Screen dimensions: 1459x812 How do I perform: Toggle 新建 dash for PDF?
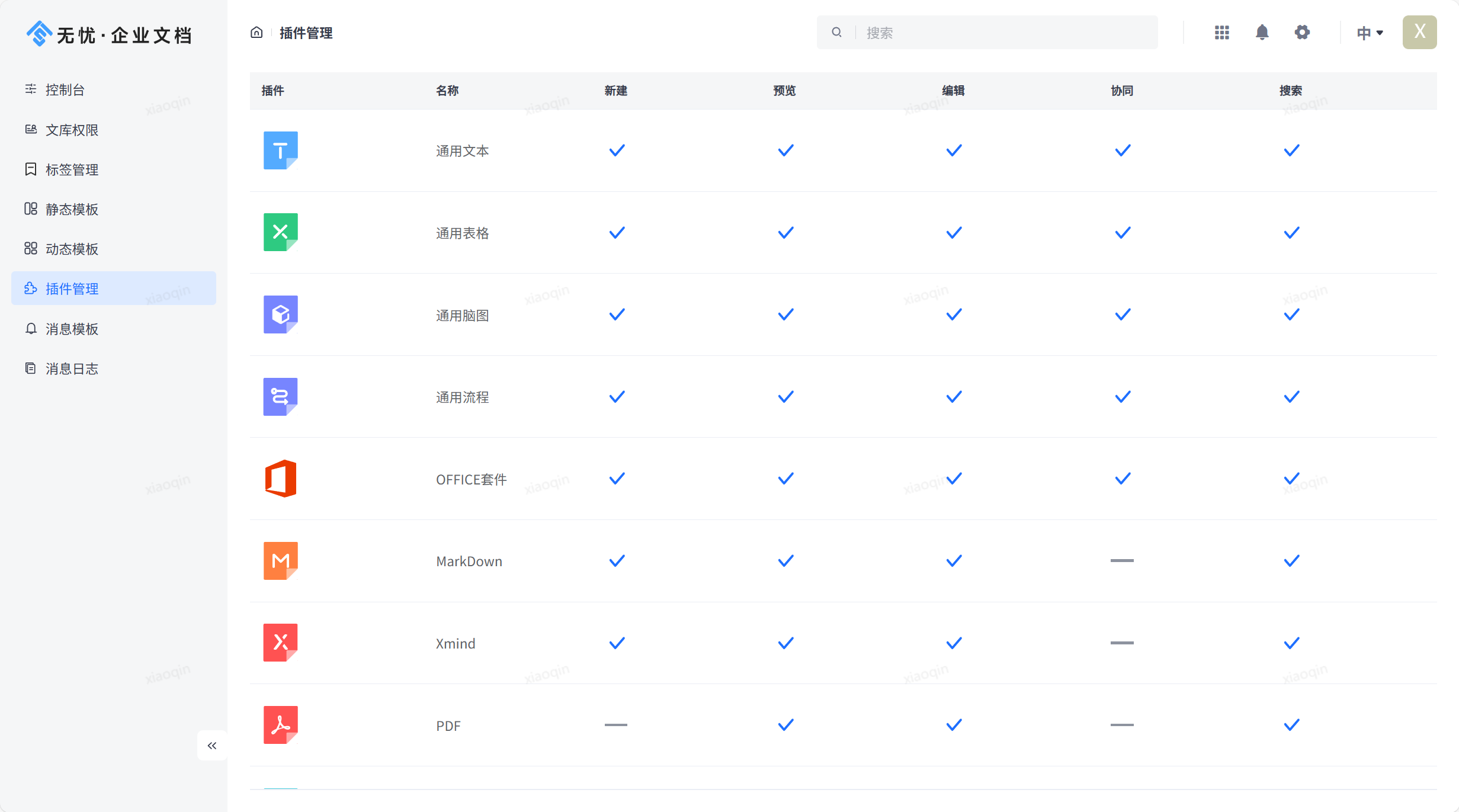[x=616, y=725]
